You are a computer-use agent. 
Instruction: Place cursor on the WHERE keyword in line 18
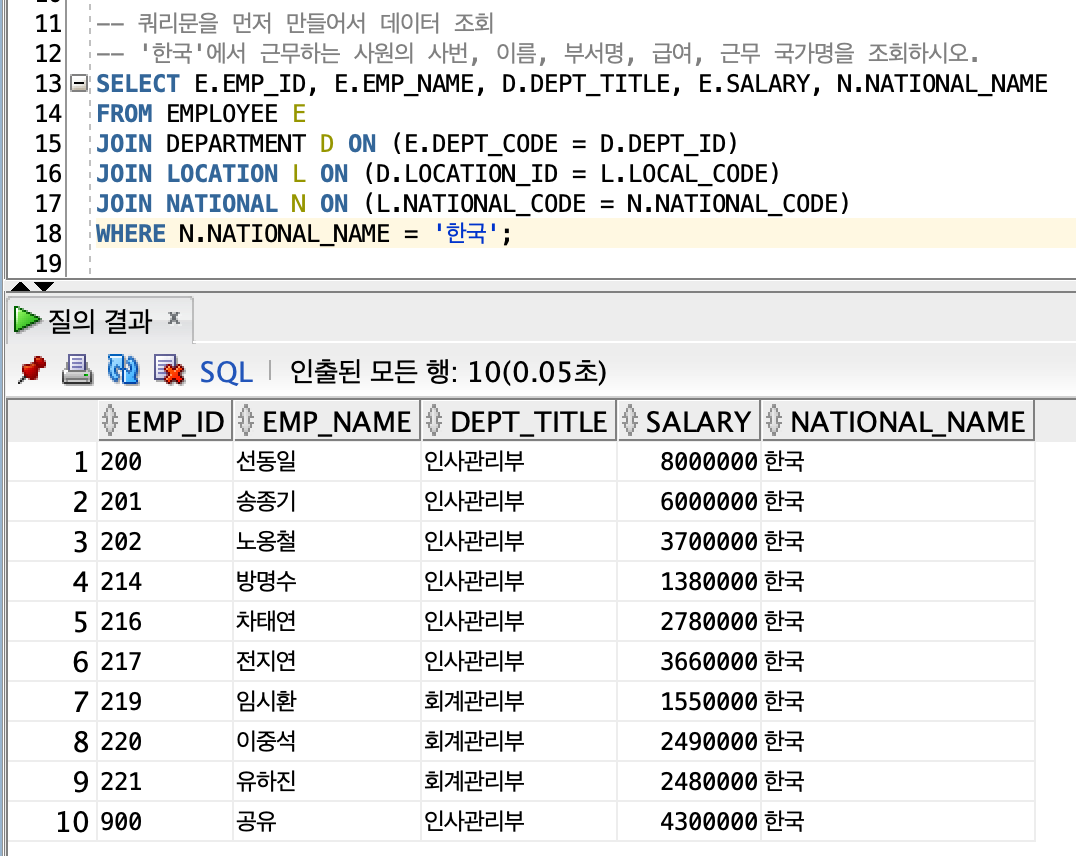coord(130,233)
